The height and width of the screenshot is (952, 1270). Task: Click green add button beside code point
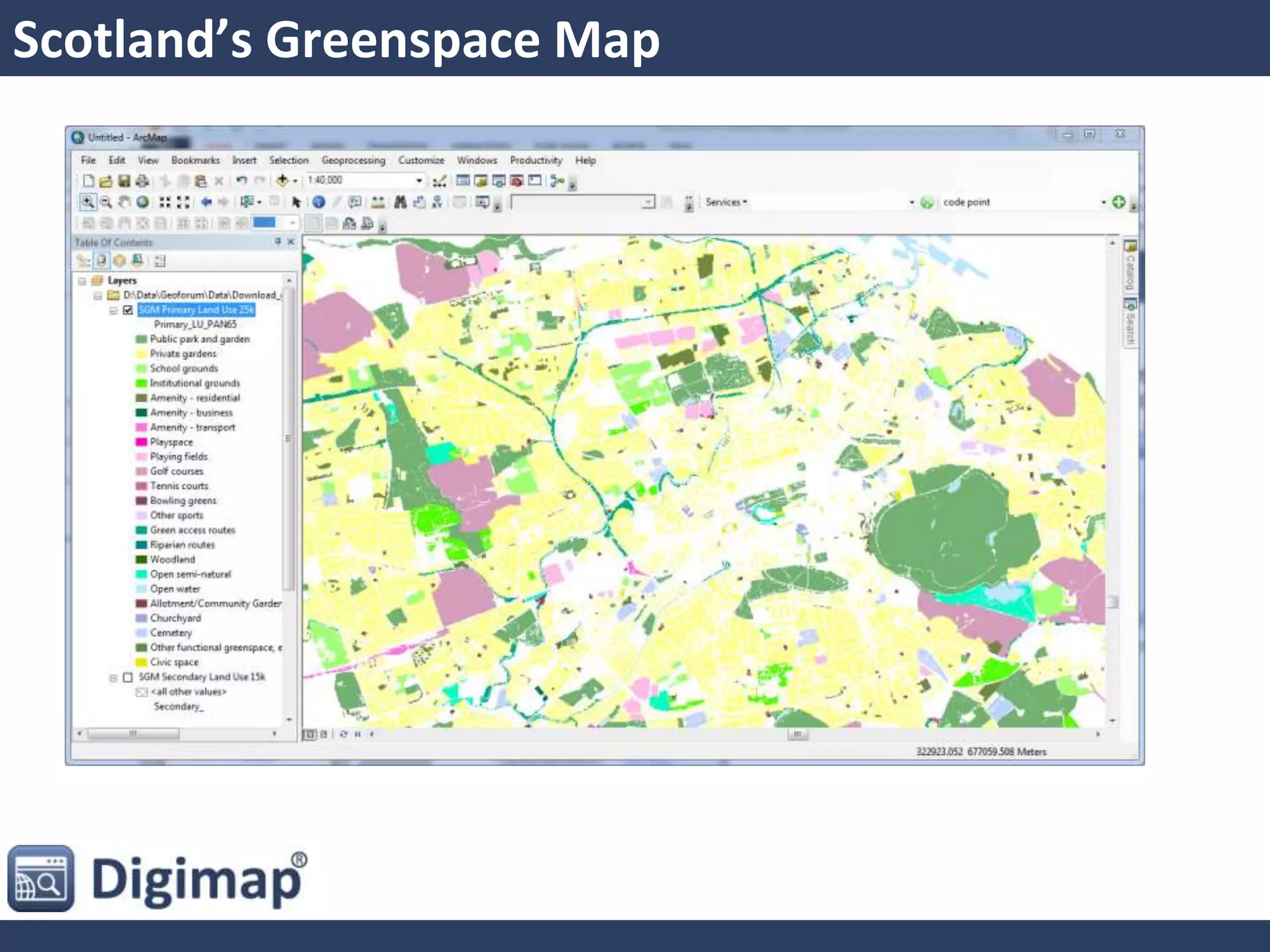coord(1118,202)
